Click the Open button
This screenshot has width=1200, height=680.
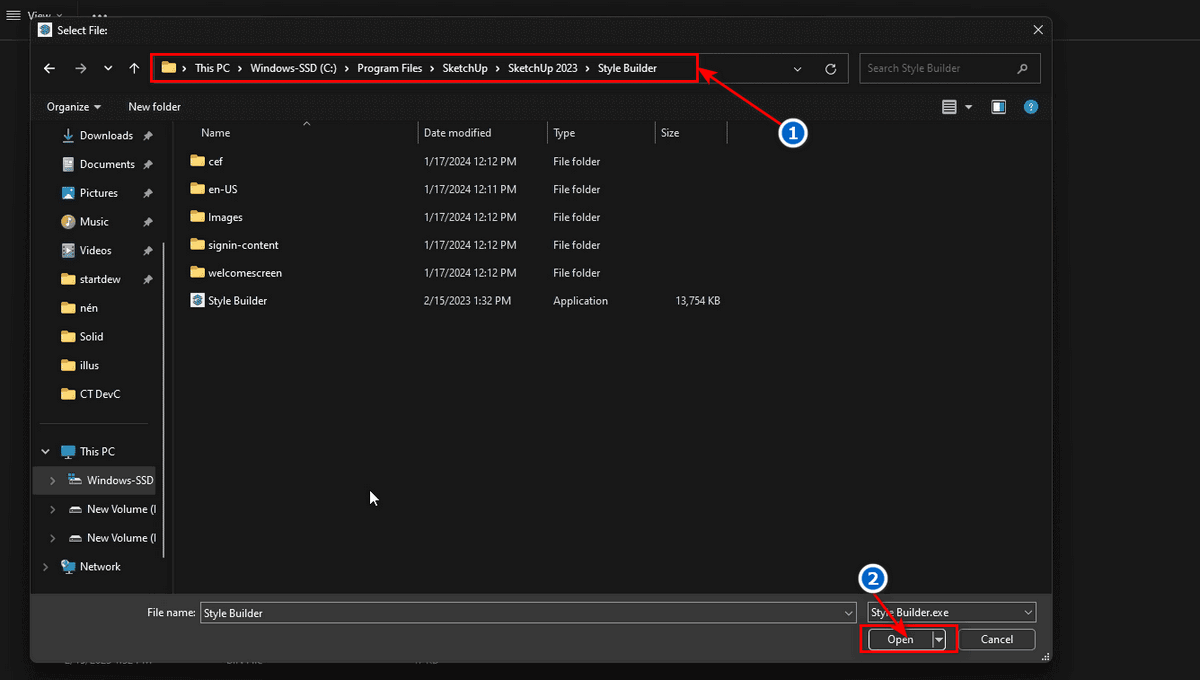(900, 640)
